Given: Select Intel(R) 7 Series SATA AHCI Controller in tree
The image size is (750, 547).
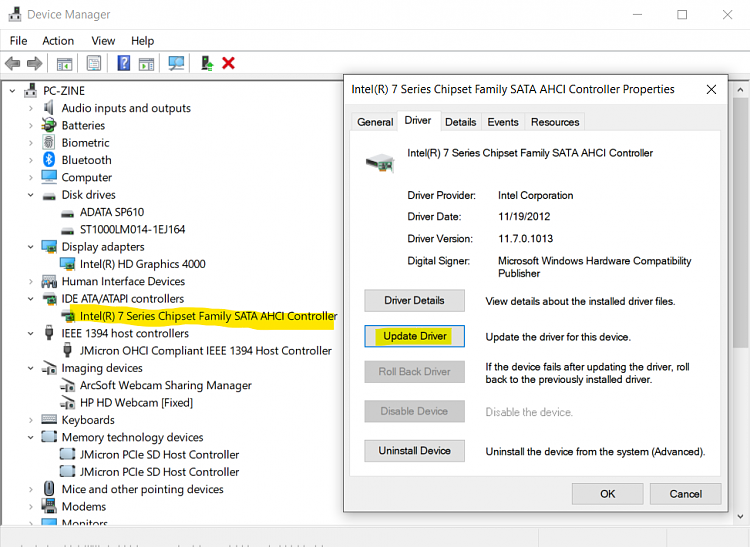Looking at the screenshot, I should tap(208, 316).
